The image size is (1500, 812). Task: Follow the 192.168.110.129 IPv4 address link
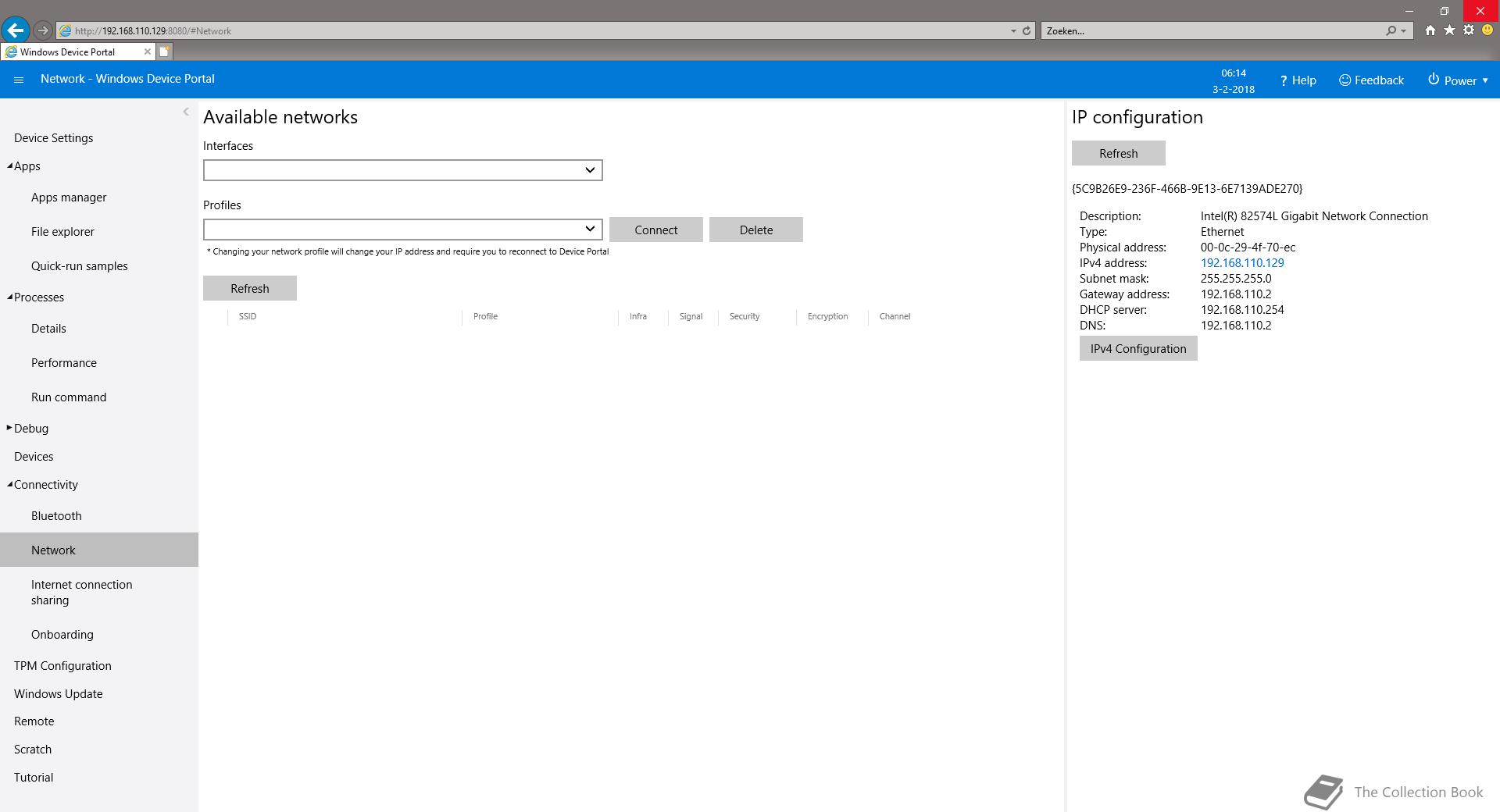pyautogui.click(x=1242, y=263)
